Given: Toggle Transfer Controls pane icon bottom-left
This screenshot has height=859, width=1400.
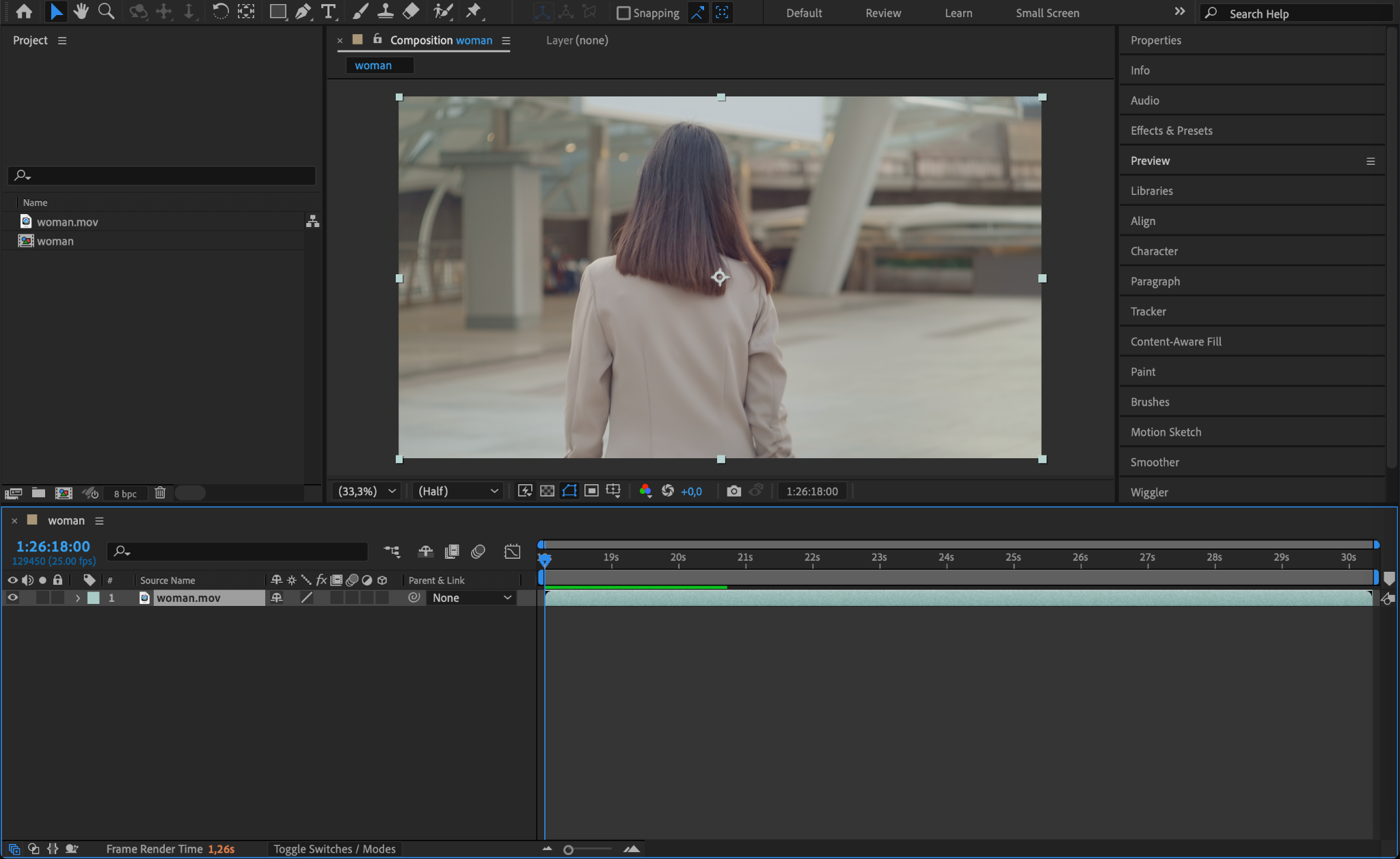Looking at the screenshot, I should pos(33,849).
